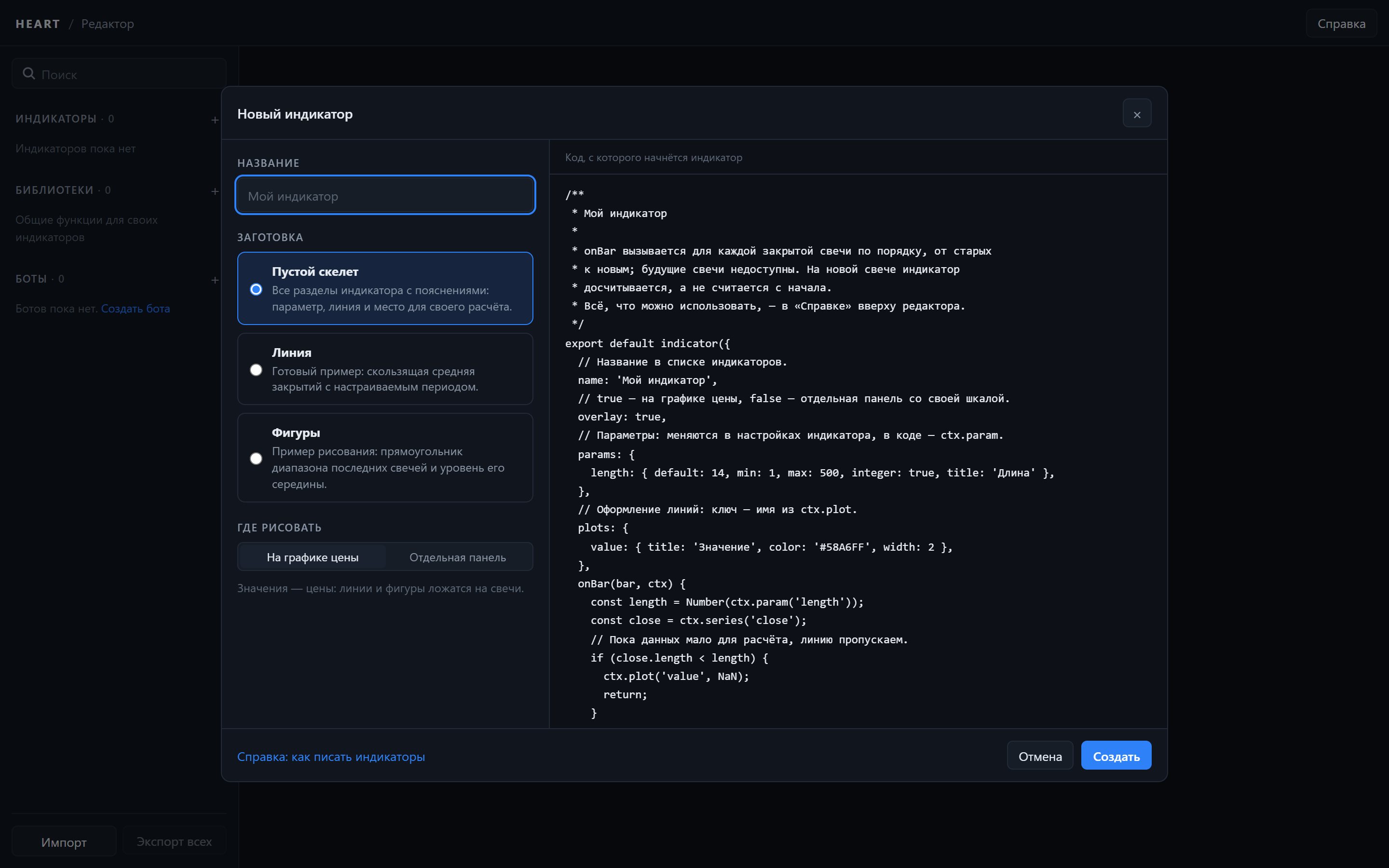This screenshot has width=1389, height=868.
Task: Click the Создать бота link
Action: (136, 308)
